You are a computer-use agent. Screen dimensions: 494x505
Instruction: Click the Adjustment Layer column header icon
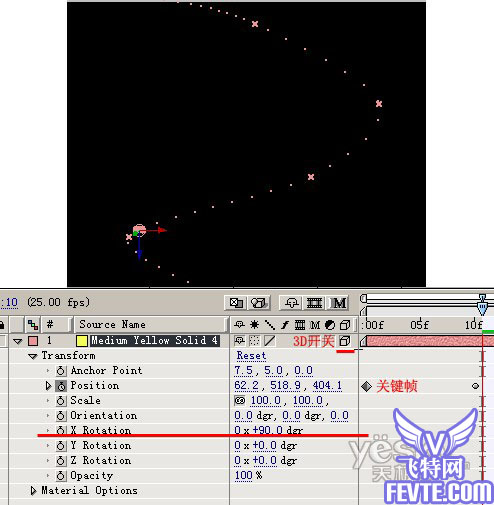pyautogui.click(x=330, y=324)
